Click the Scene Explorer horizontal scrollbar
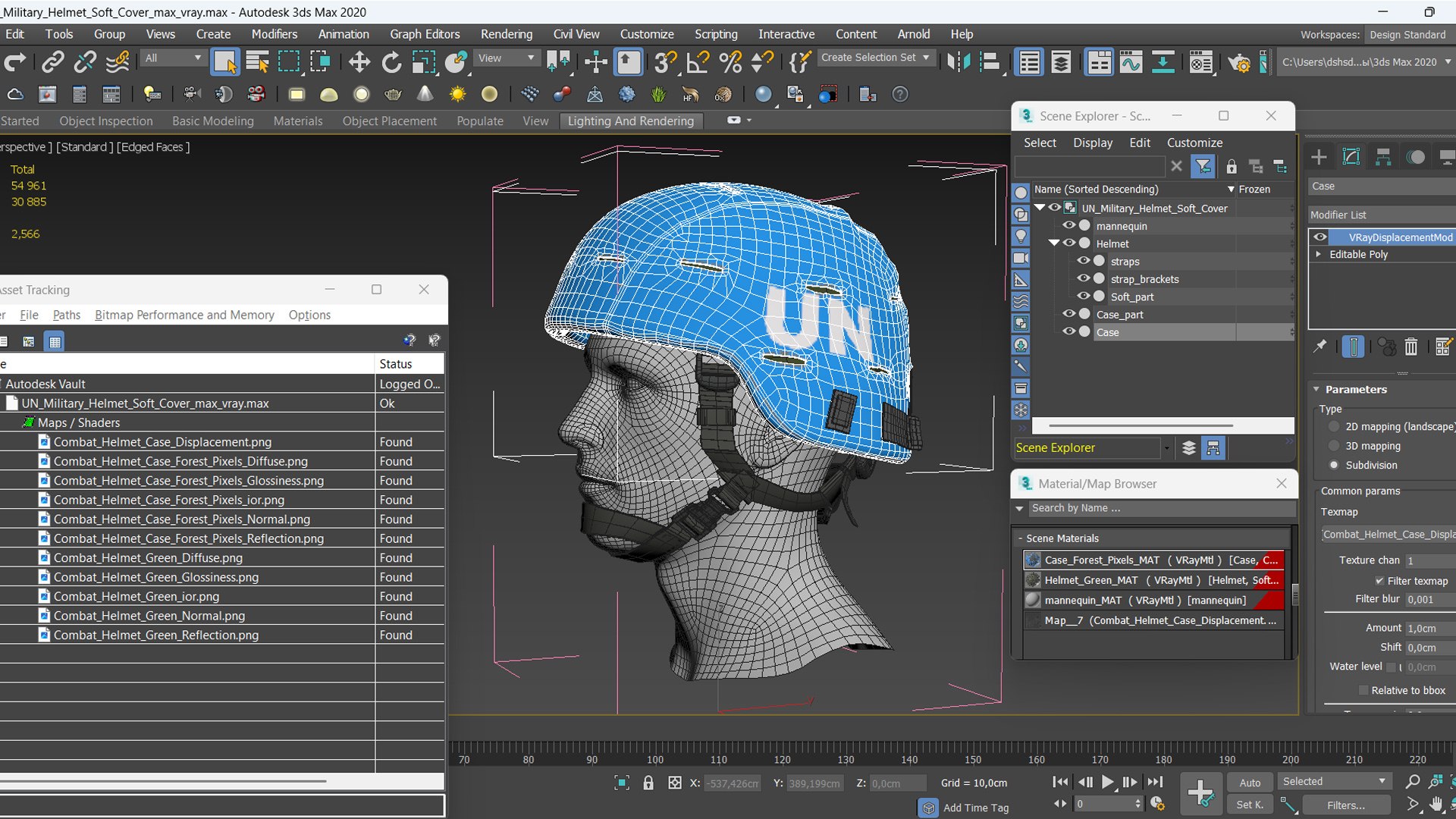The height and width of the screenshot is (819, 1456). [x=1141, y=425]
